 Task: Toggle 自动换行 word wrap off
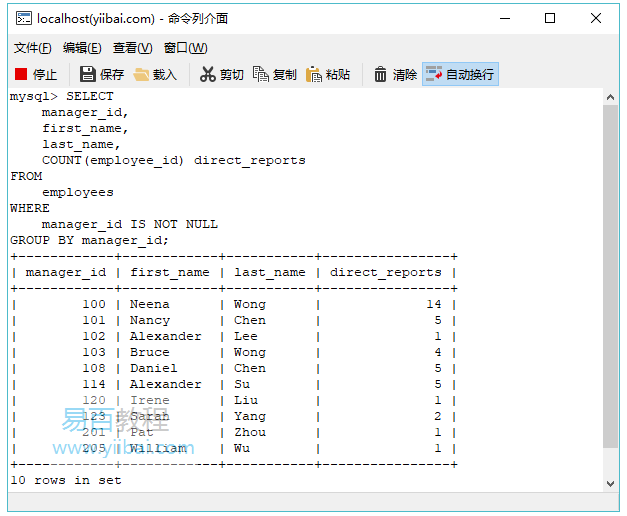459,74
